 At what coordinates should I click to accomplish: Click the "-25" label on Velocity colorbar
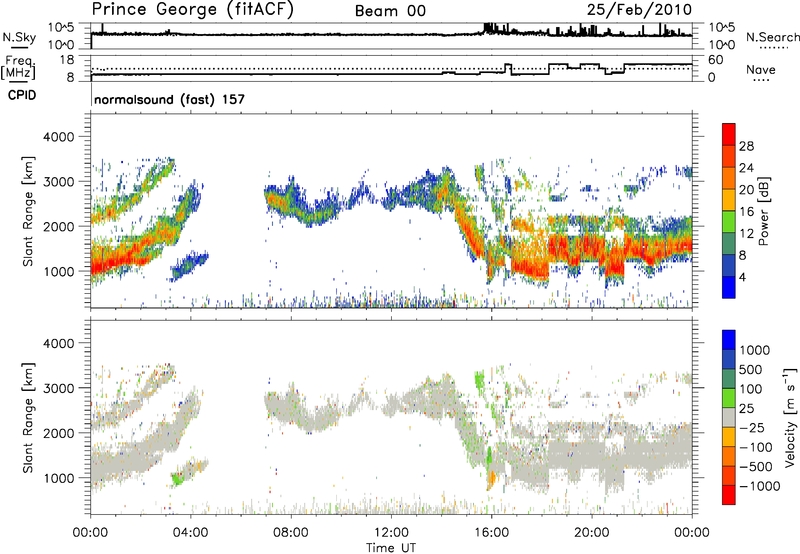[x=752, y=428]
